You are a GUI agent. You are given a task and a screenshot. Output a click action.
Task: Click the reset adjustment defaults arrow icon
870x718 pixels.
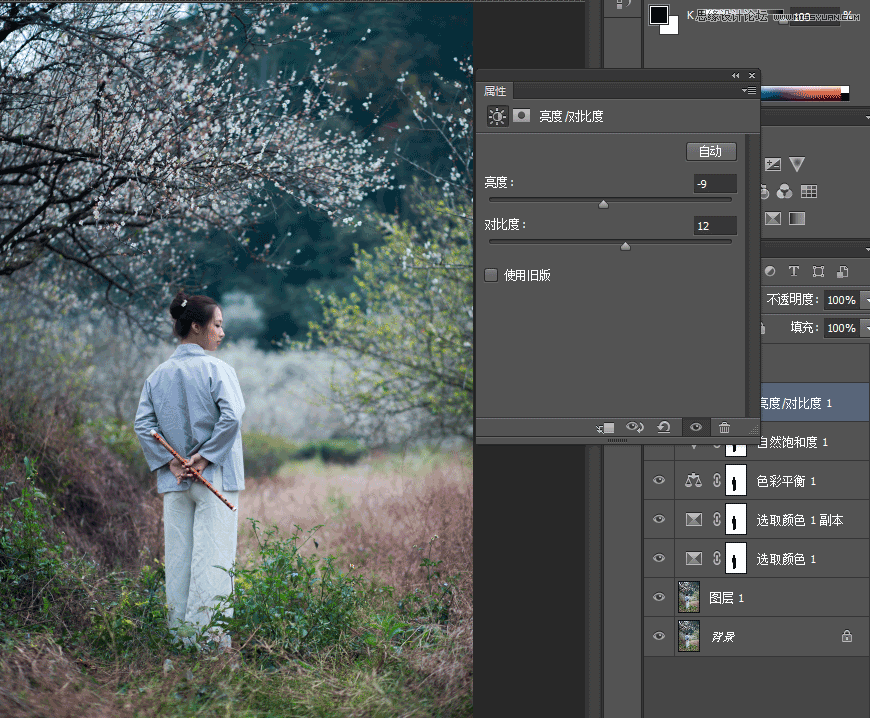pyautogui.click(x=665, y=427)
